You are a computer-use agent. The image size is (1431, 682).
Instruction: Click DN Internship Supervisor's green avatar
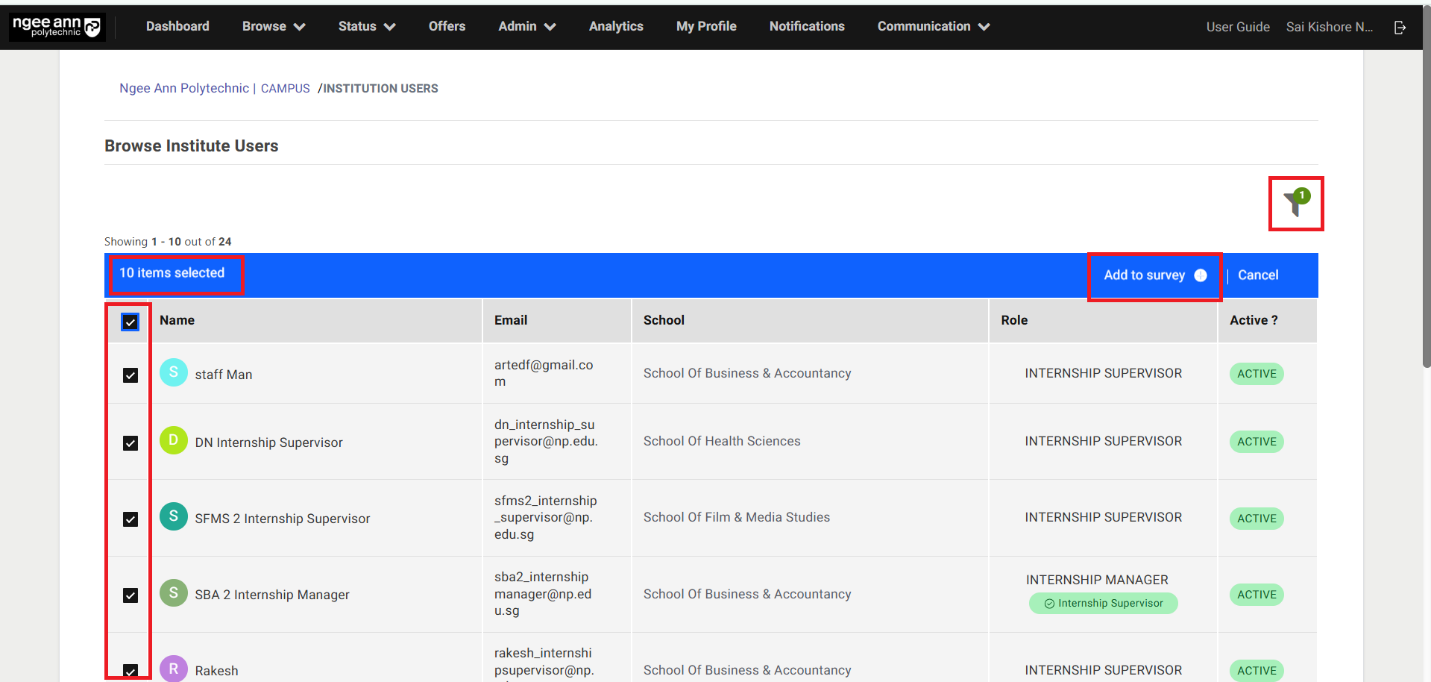[173, 441]
